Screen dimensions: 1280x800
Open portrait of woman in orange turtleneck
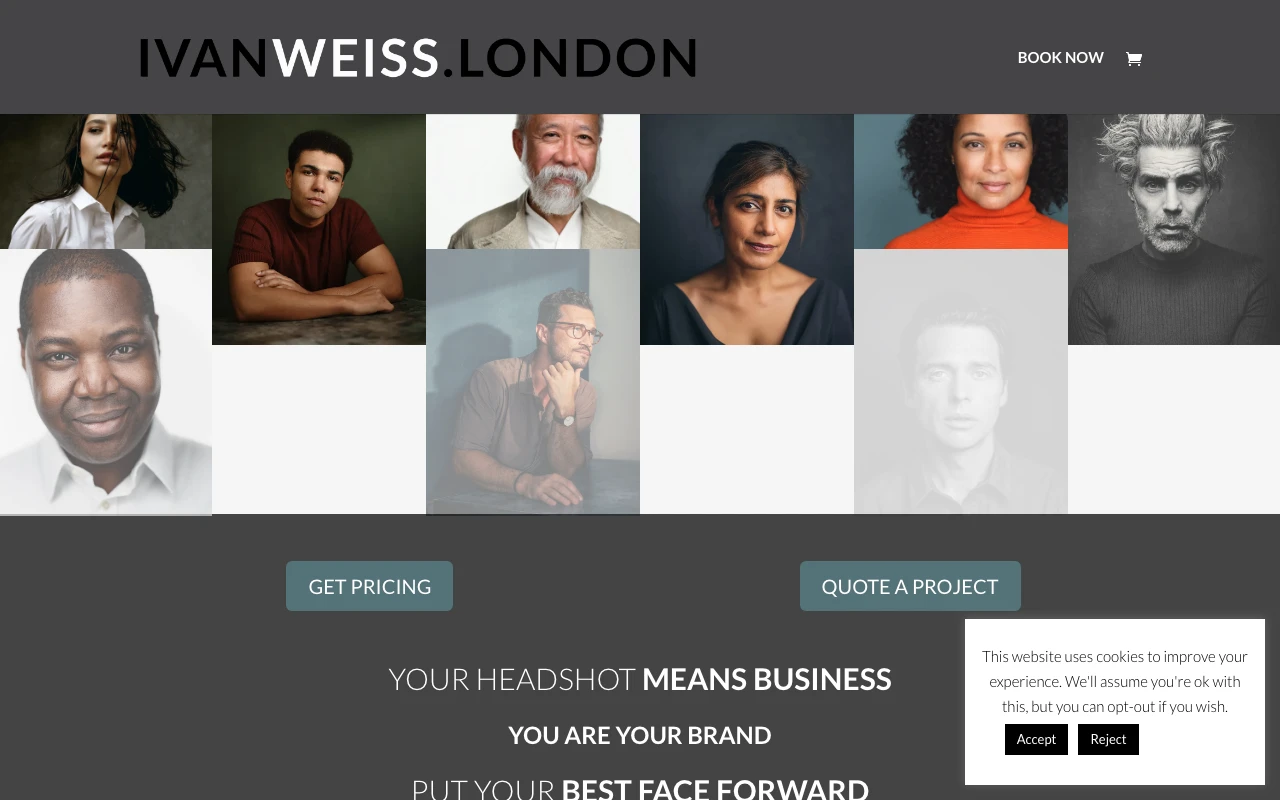click(961, 181)
